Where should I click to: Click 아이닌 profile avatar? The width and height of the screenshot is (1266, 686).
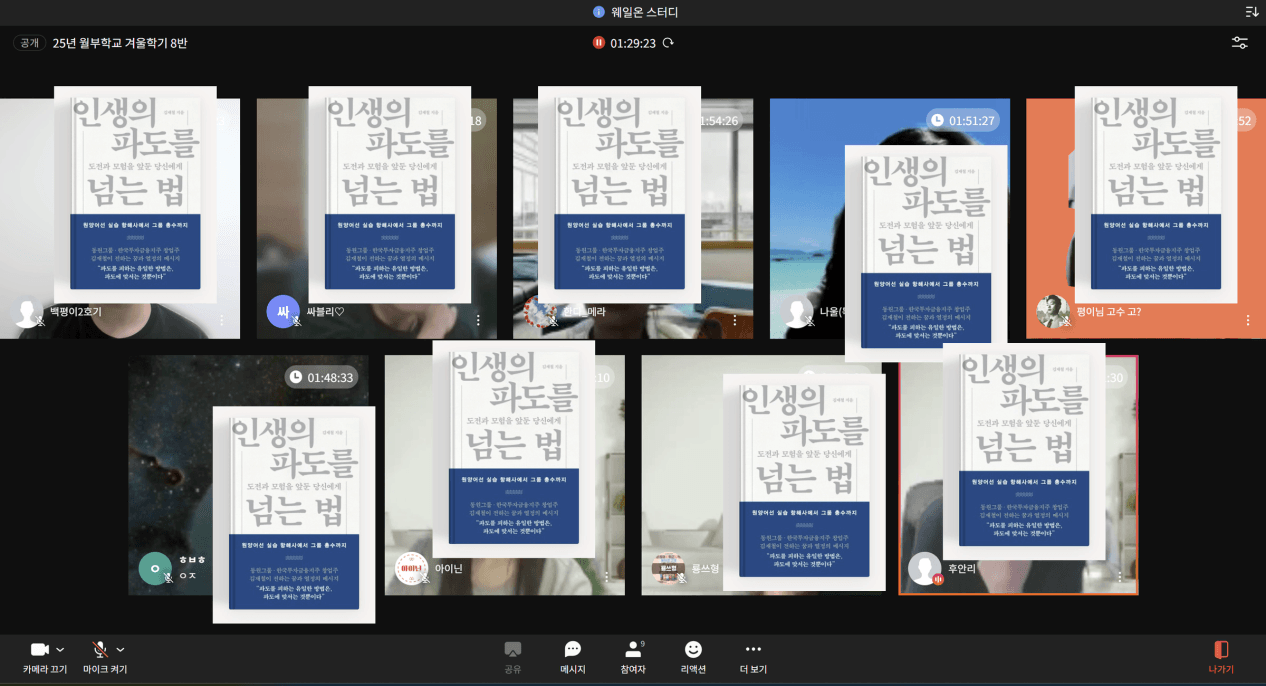click(412, 568)
